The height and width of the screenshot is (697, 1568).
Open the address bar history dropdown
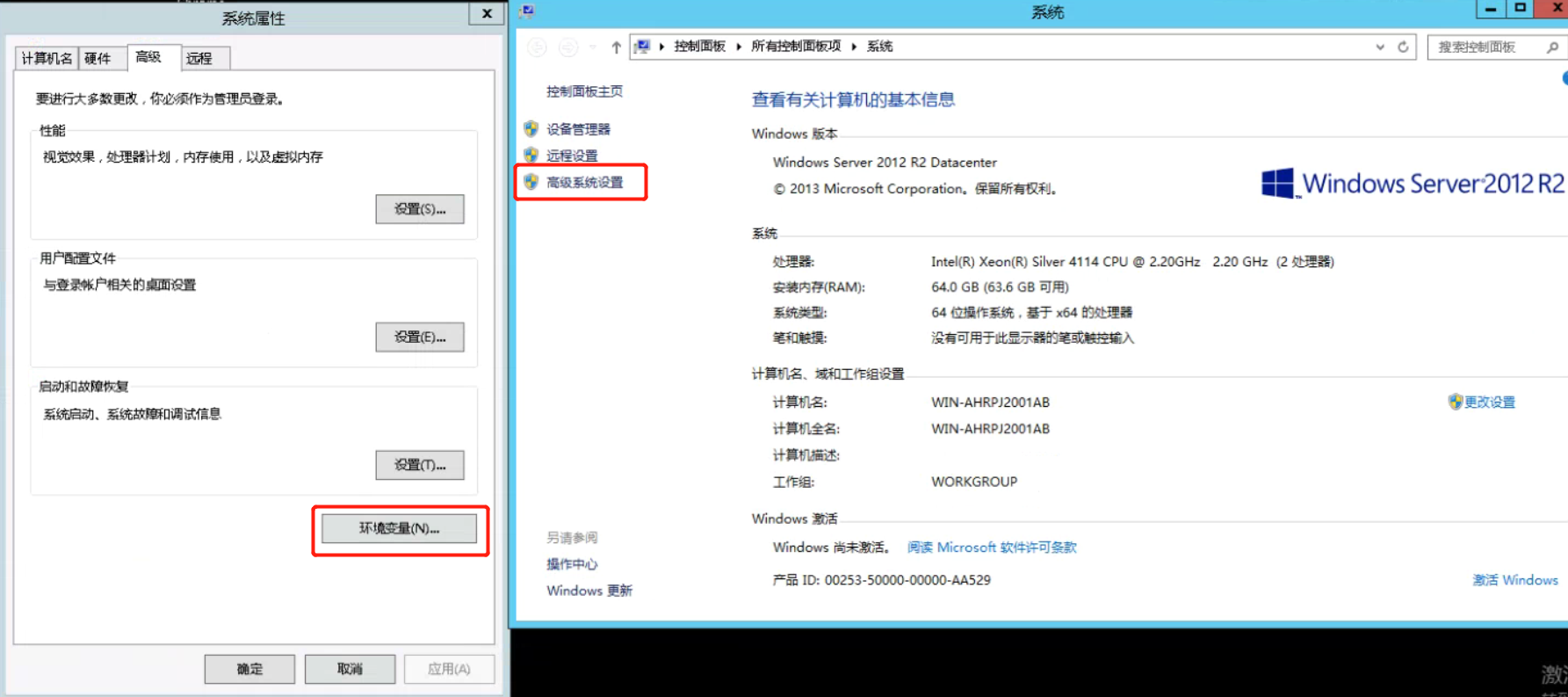pos(1380,47)
